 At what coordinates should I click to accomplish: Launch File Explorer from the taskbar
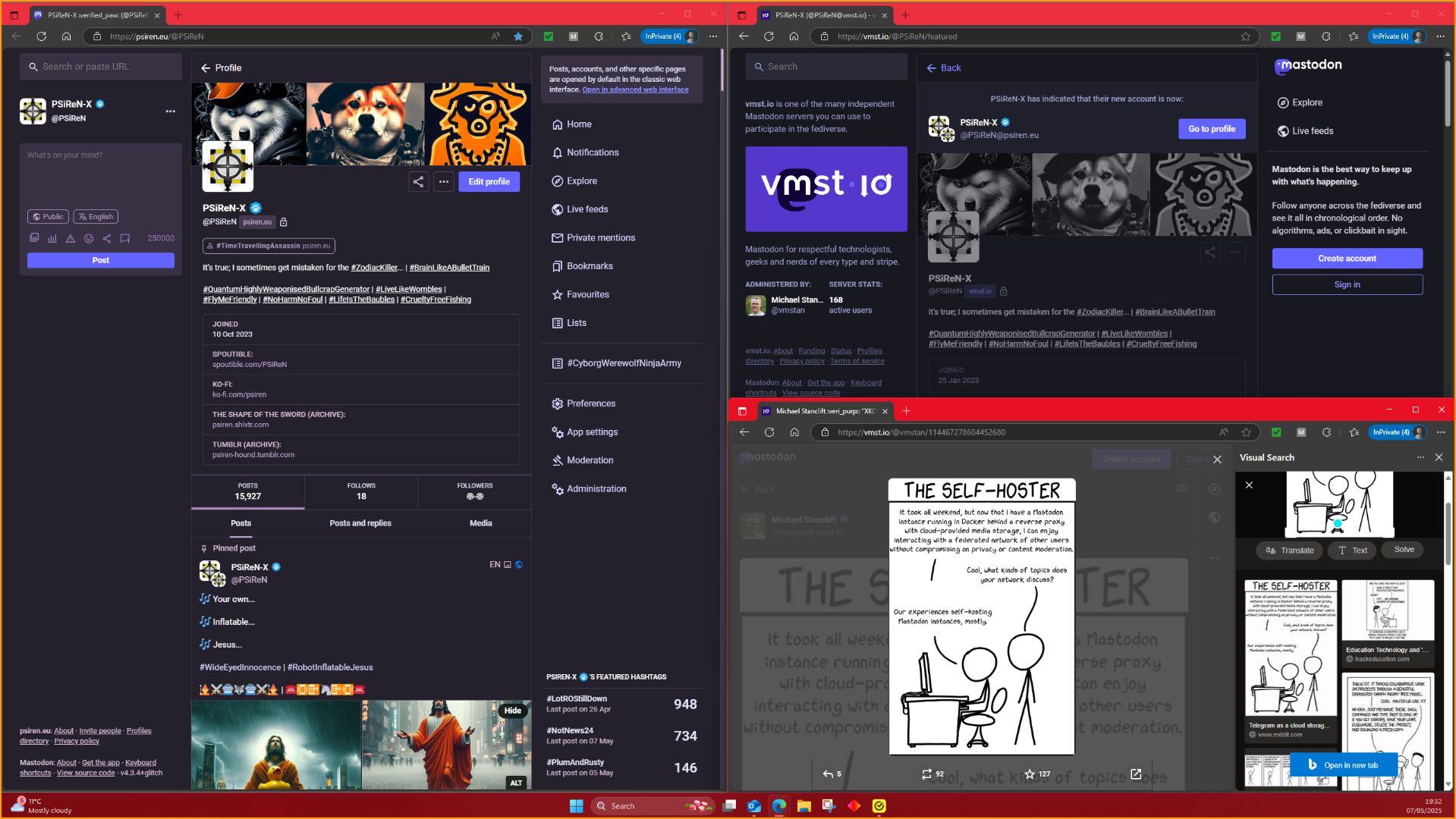[804, 806]
